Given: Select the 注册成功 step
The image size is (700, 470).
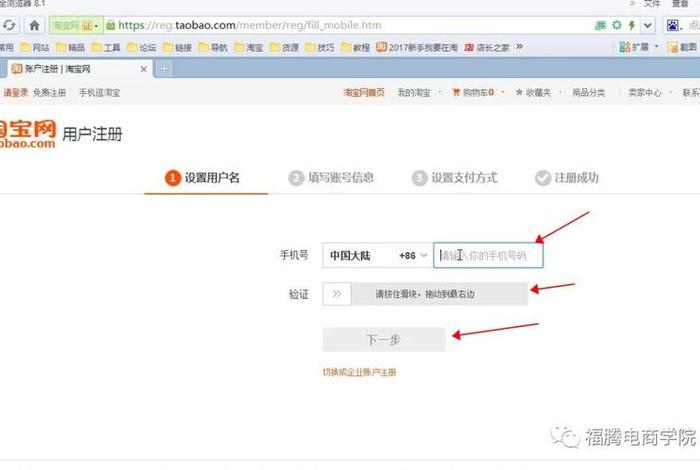Looking at the screenshot, I should point(567,178).
